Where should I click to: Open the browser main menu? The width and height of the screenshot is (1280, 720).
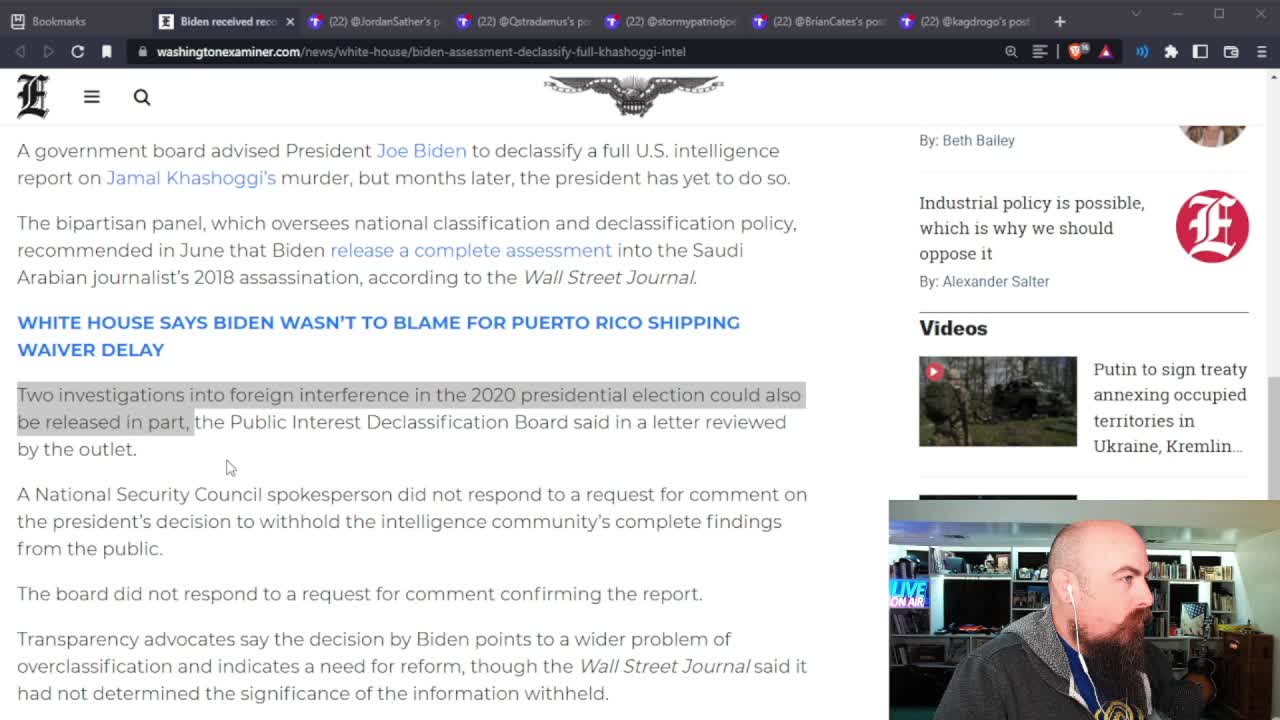(1260, 51)
